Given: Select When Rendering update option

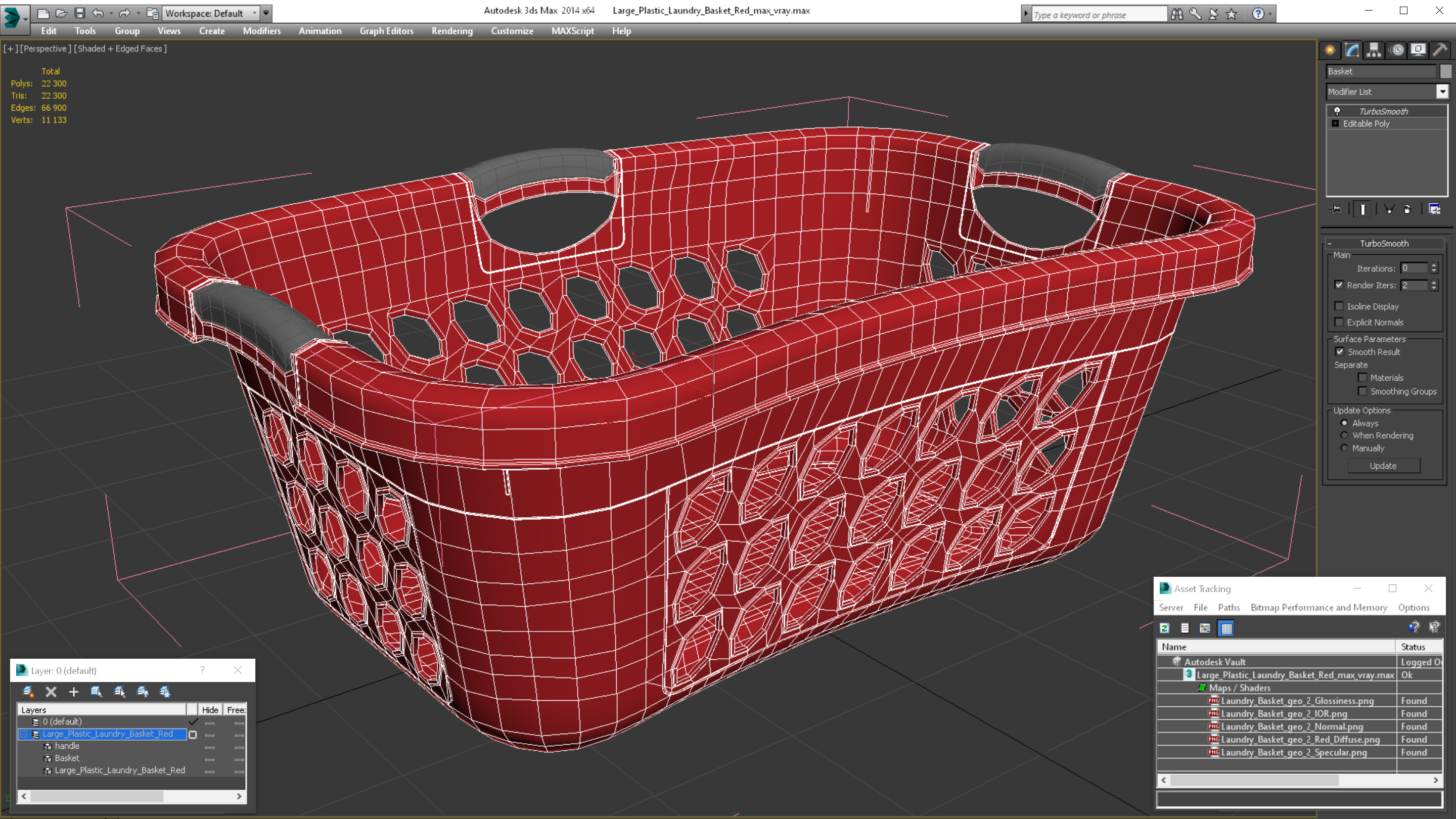Looking at the screenshot, I should [x=1345, y=435].
